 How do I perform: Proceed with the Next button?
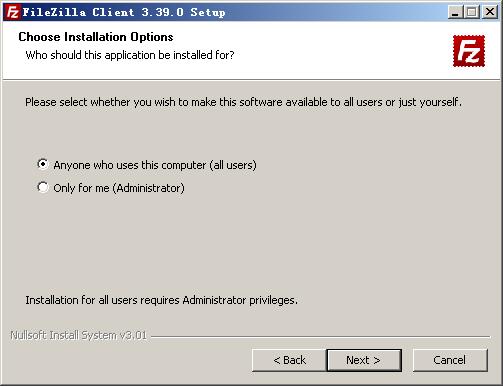tap(364, 360)
